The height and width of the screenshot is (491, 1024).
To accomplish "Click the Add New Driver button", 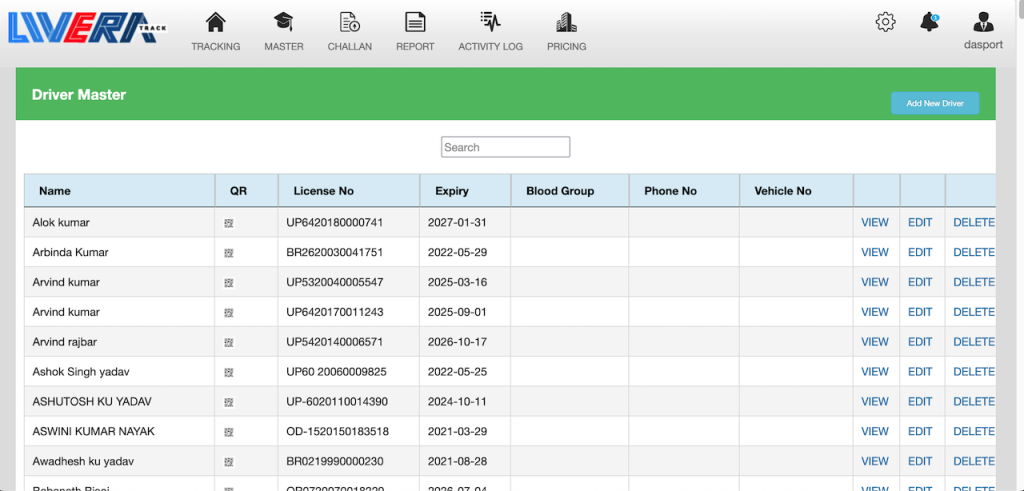I will (x=935, y=103).
